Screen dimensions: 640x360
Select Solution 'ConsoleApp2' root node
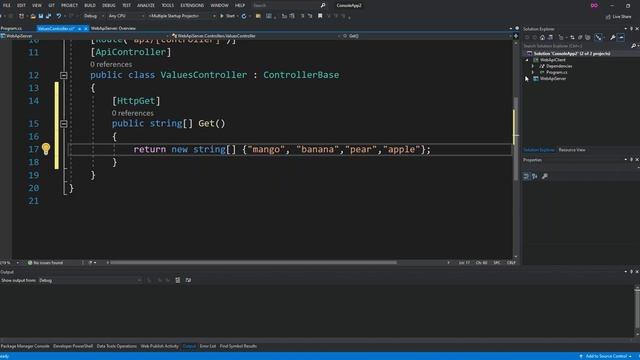point(571,53)
